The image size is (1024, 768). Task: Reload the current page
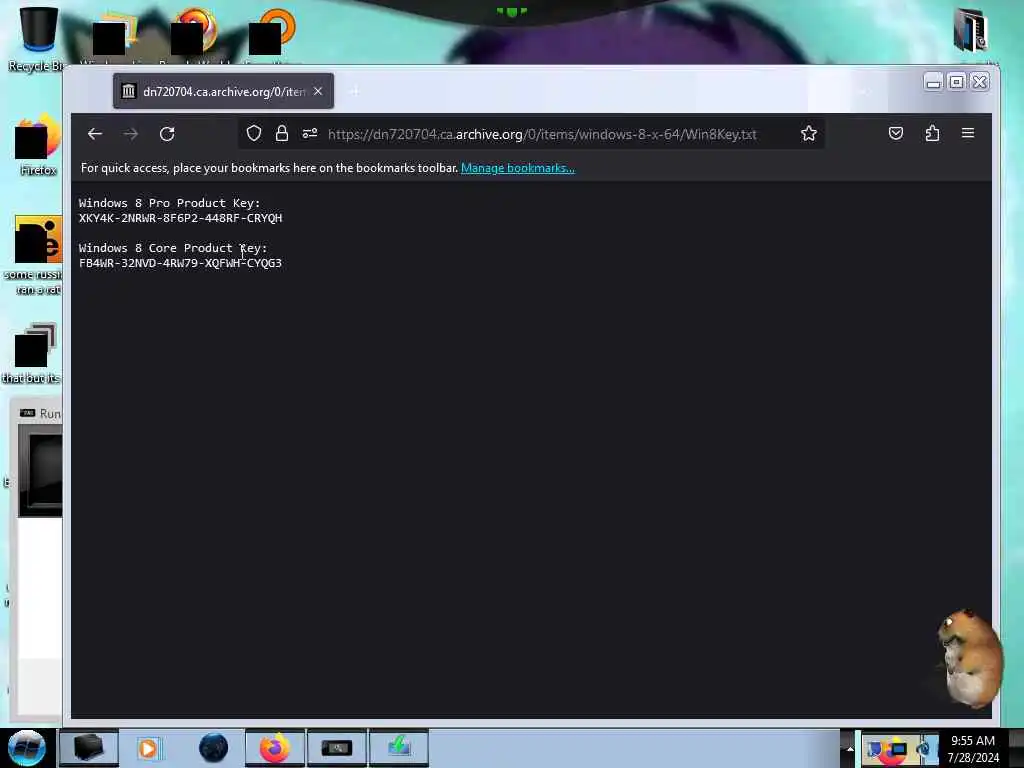coord(167,134)
